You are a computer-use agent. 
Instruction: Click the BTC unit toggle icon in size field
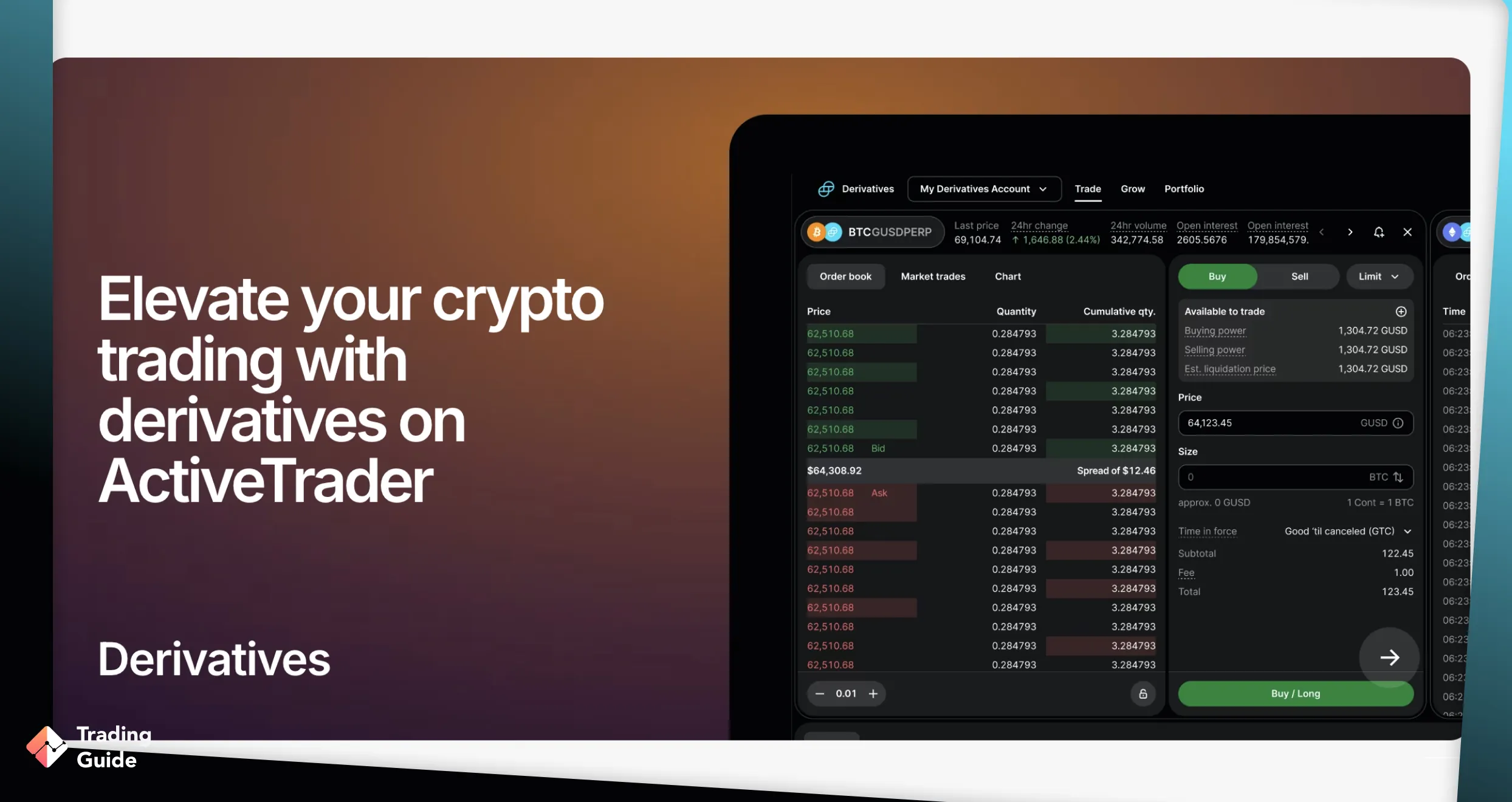(1399, 476)
